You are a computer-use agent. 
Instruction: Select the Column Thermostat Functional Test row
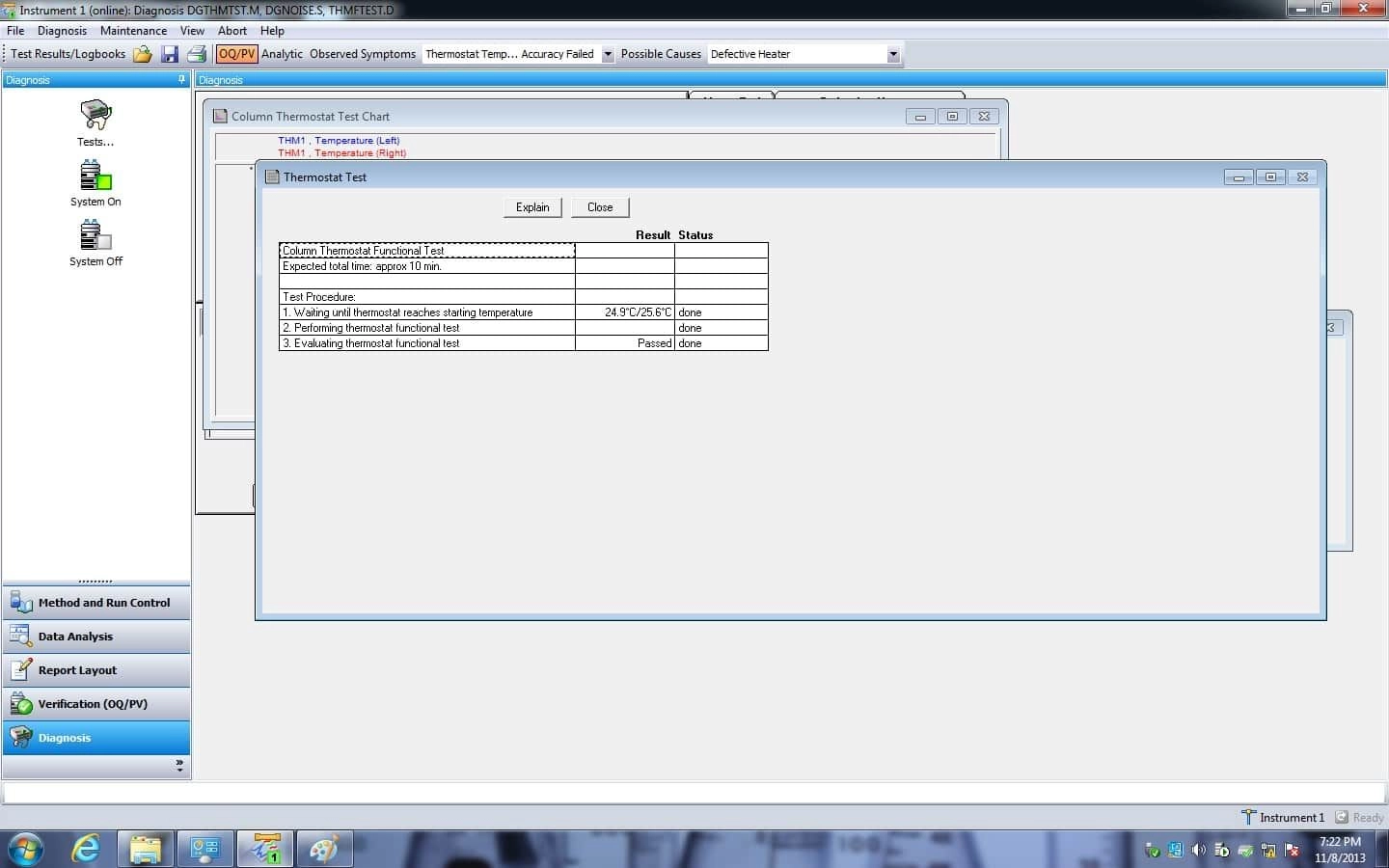(x=426, y=251)
